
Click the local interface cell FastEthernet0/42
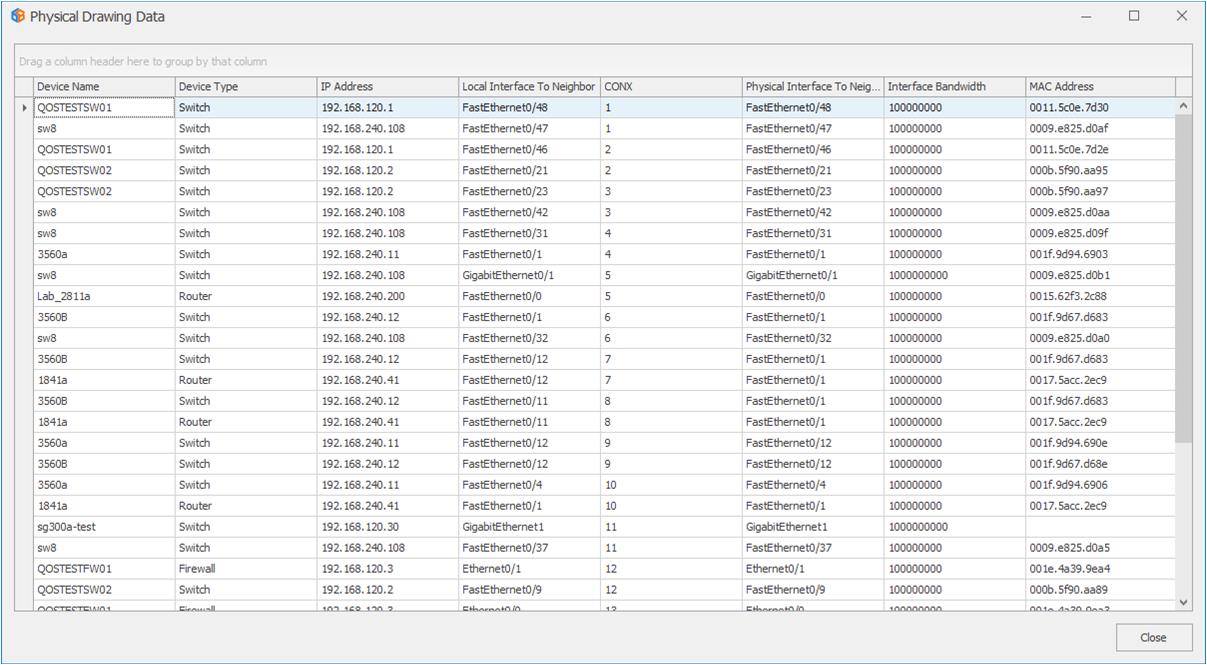pyautogui.click(x=530, y=212)
